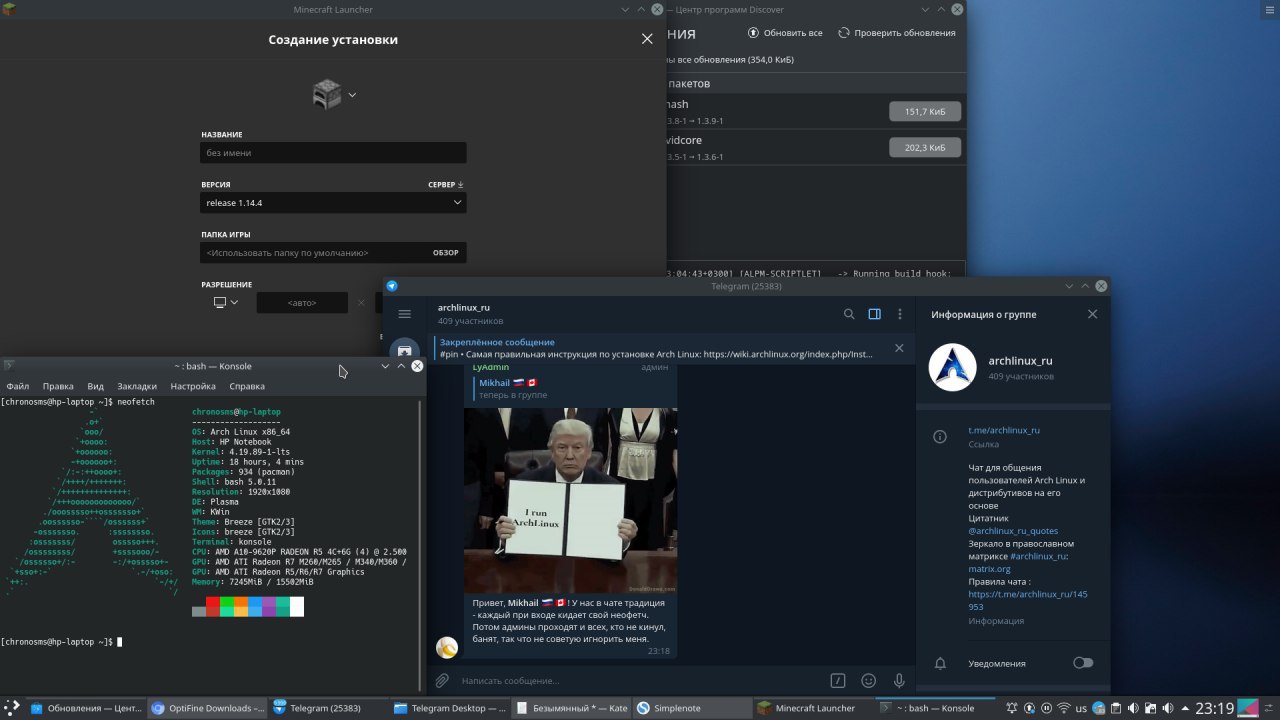This screenshot has width=1280, height=720.
Task: Toggle Telegram right info panel icon
Action: point(874,314)
